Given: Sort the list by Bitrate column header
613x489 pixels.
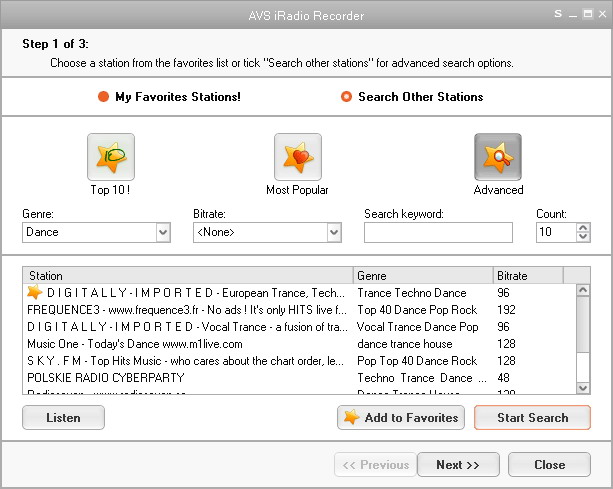Looking at the screenshot, I should coord(528,276).
